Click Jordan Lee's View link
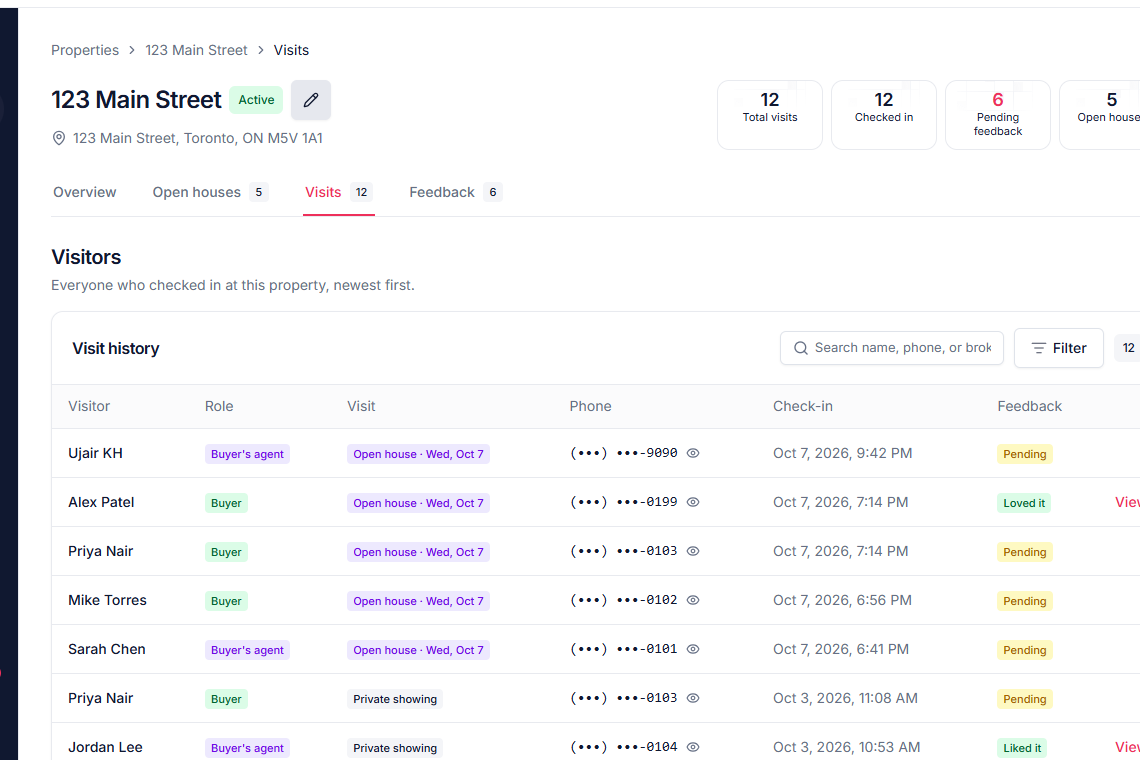Image resolution: width=1140 pixels, height=760 pixels. 1128,747
